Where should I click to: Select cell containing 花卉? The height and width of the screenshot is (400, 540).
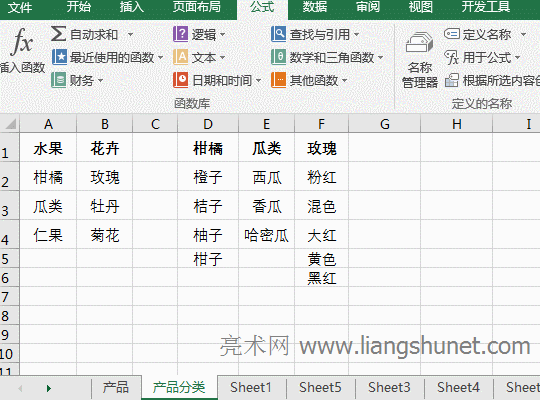105,148
